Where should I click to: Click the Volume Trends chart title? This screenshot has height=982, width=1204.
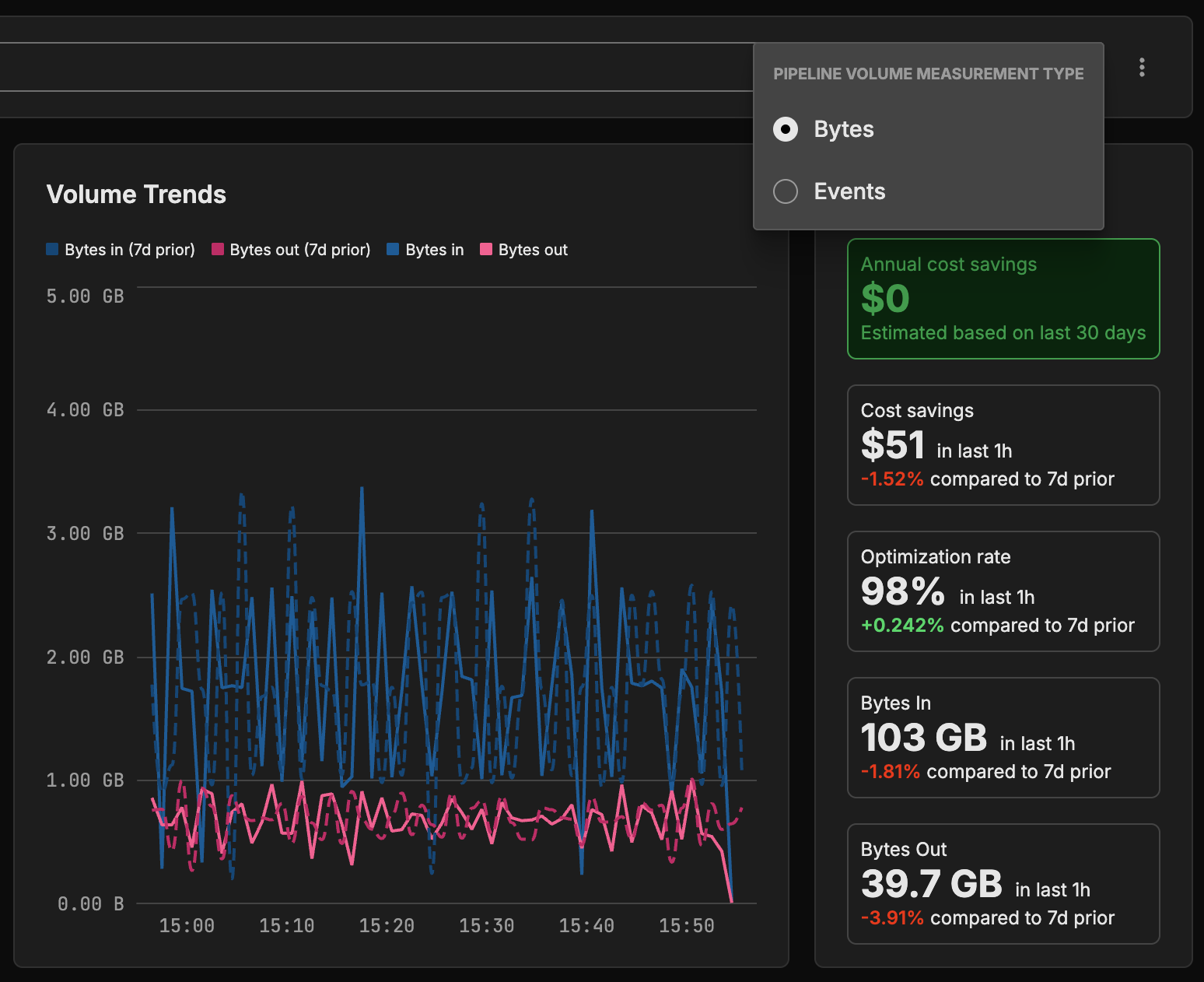[136, 195]
